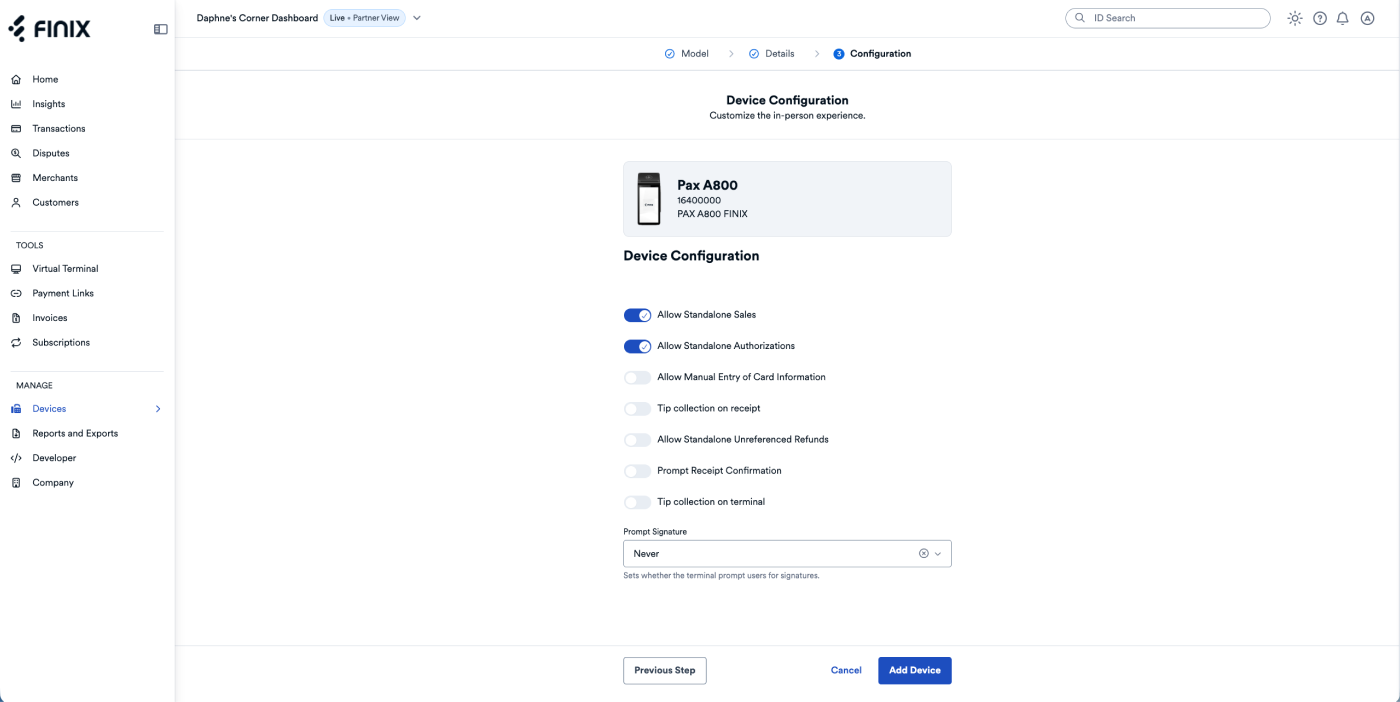Expand the dashboard switcher chevron
This screenshot has height=702, width=1400.
417,18
